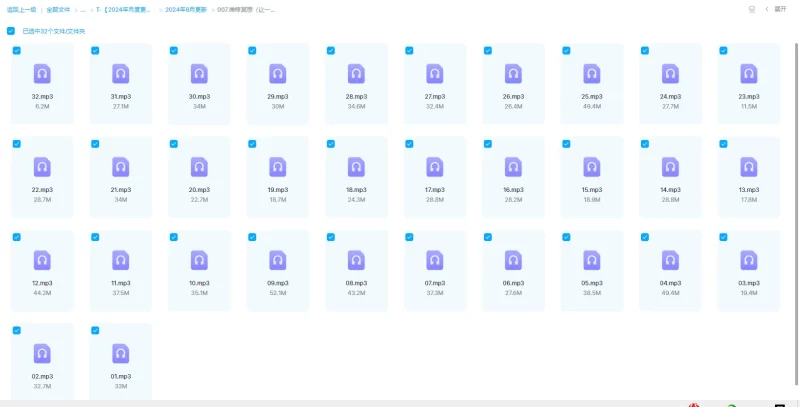Click the 10.mp3 audio file icon
The width and height of the screenshot is (800, 407).
[199, 260]
